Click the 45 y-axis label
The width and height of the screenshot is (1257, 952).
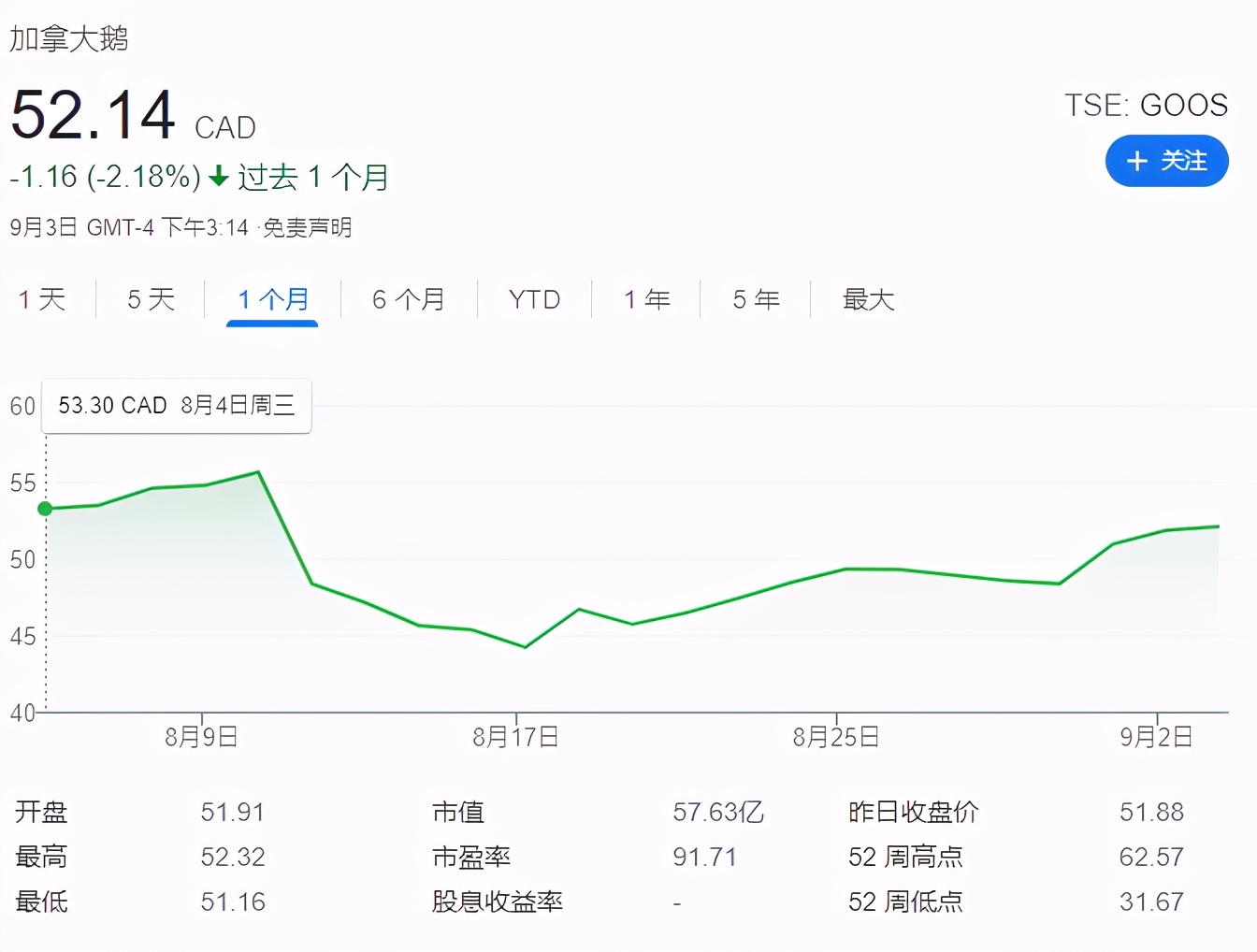coord(22,637)
